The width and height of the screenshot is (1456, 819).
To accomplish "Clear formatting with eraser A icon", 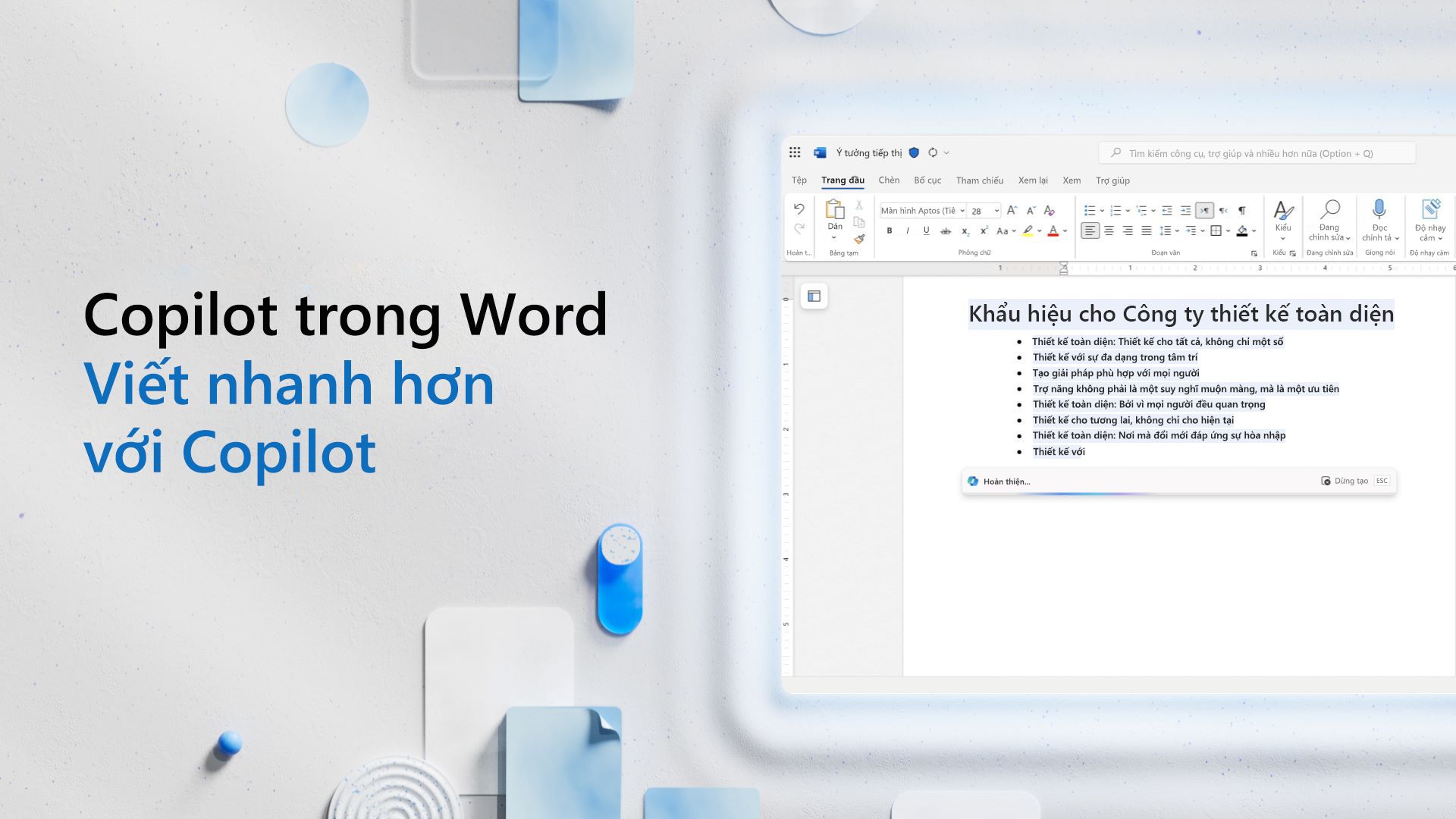I will (1050, 210).
